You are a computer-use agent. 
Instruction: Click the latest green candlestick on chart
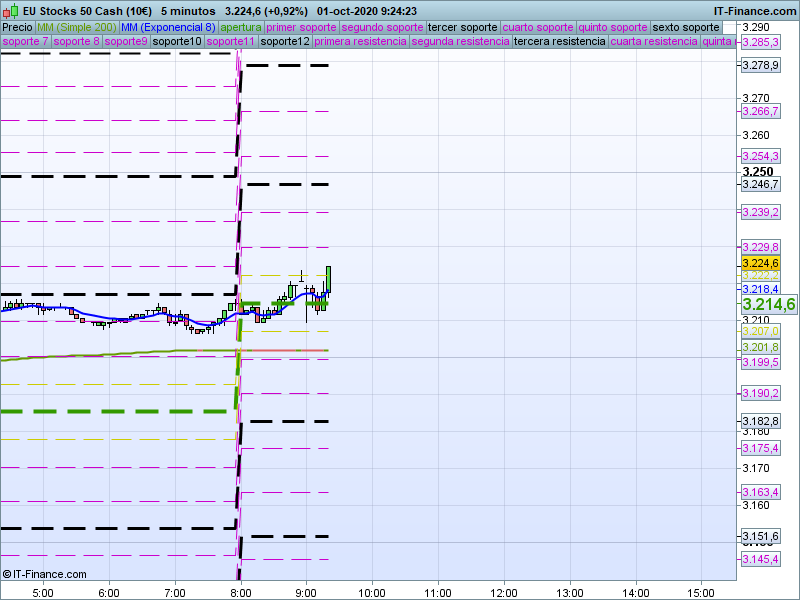click(329, 279)
